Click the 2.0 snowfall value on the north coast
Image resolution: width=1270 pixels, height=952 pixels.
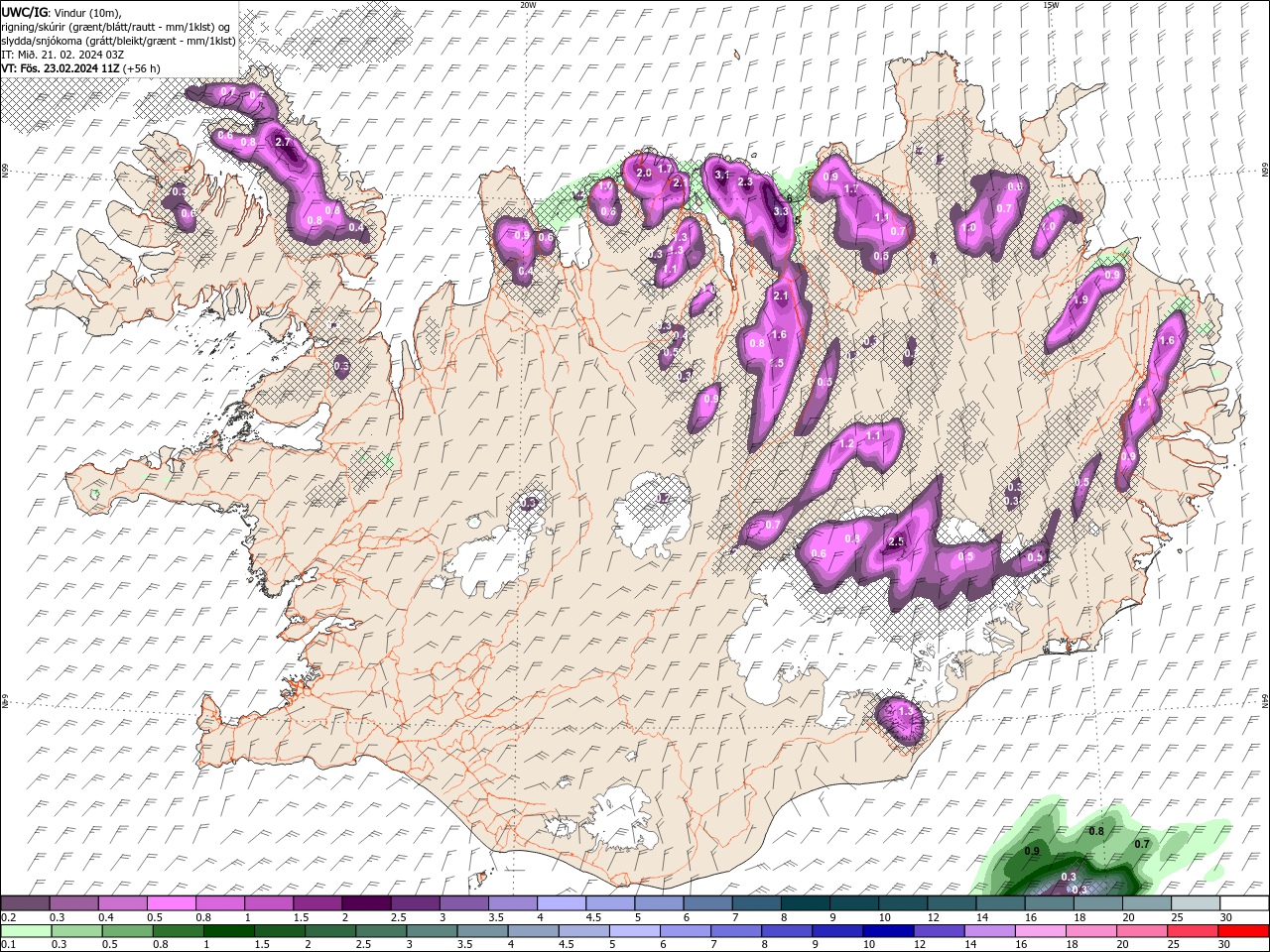[643, 174]
